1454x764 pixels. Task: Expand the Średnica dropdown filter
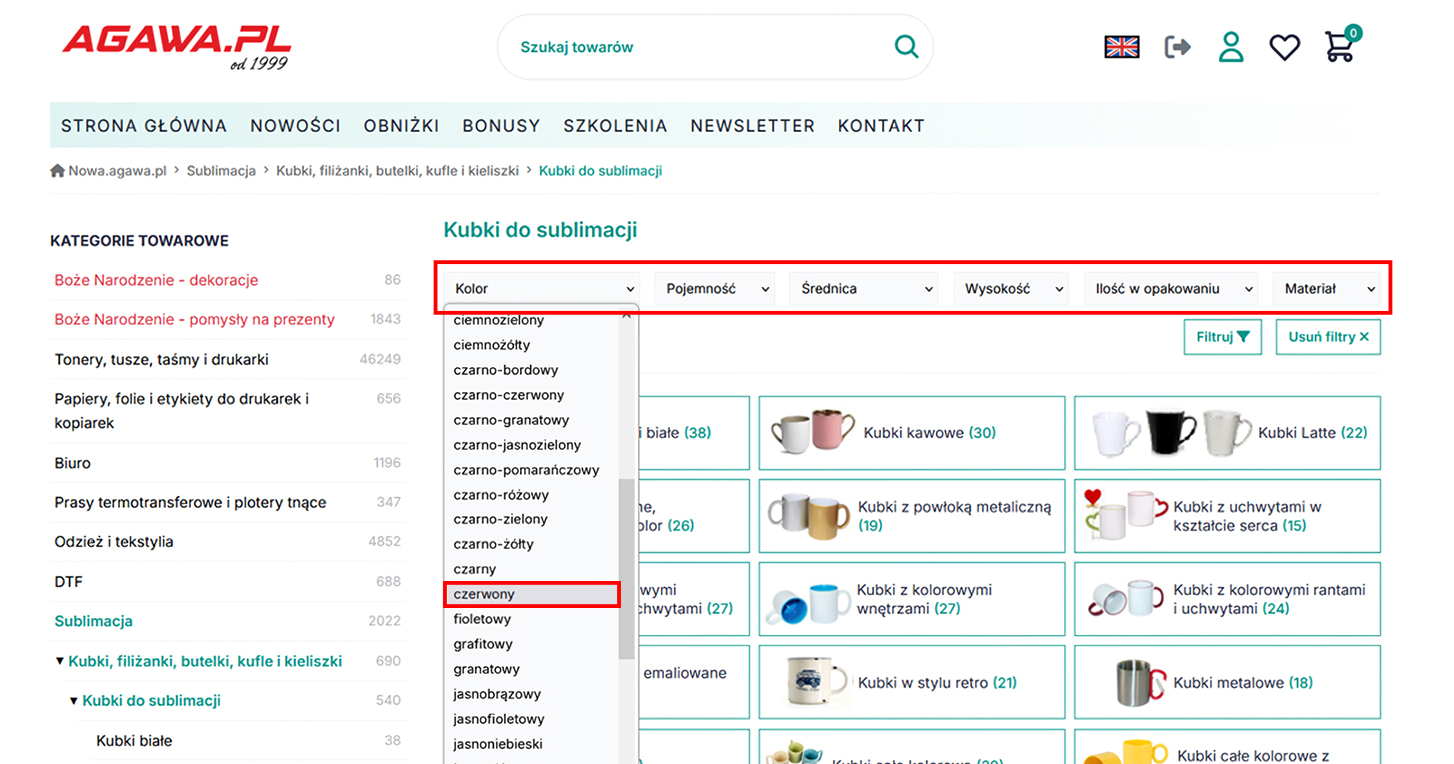(x=867, y=289)
